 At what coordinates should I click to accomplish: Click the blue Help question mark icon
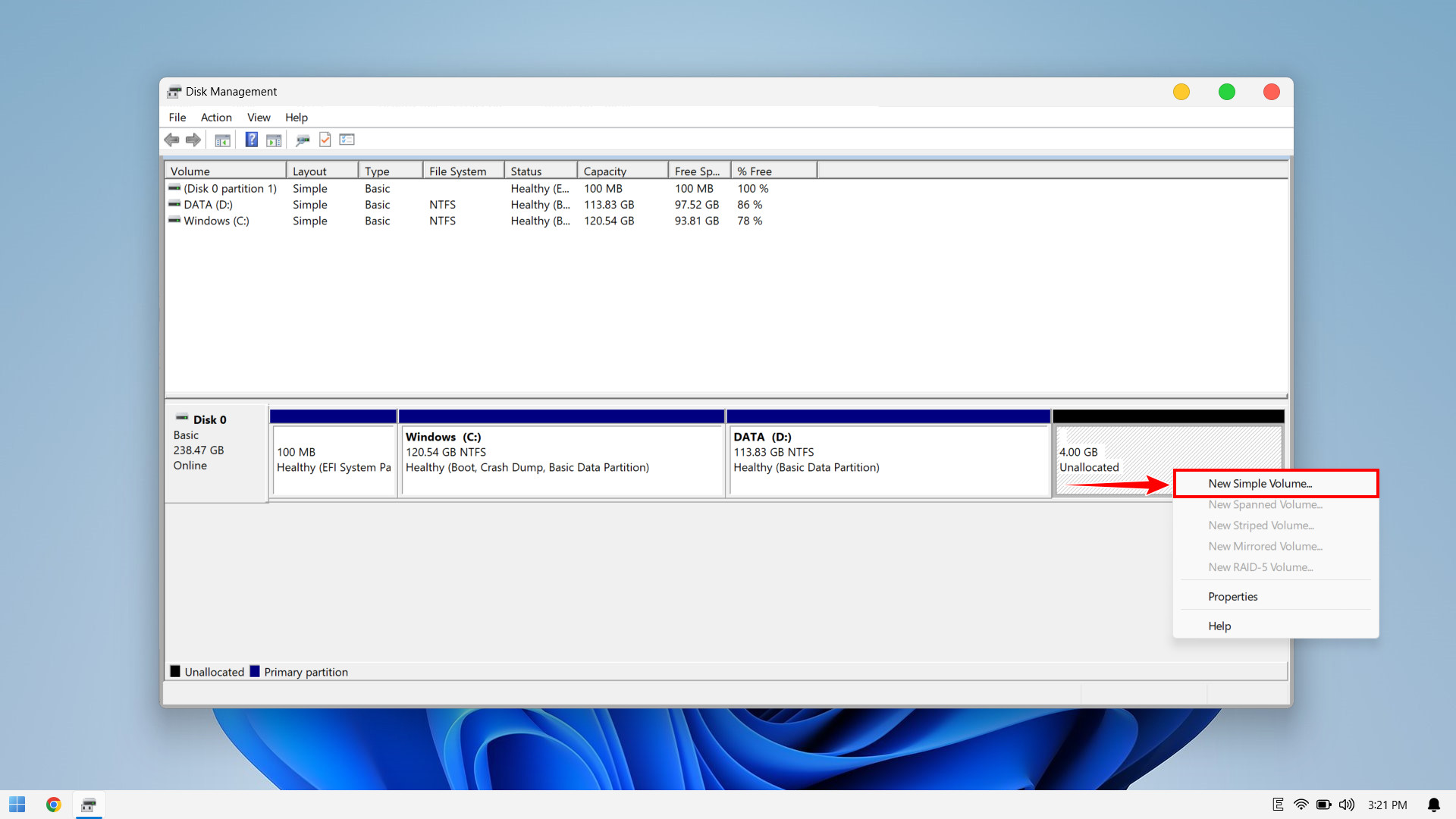click(252, 140)
